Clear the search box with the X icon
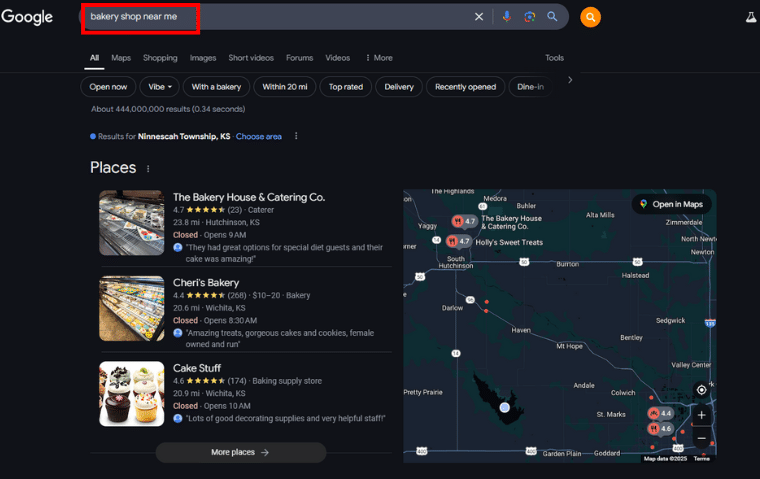This screenshot has height=479, width=760. click(x=479, y=16)
